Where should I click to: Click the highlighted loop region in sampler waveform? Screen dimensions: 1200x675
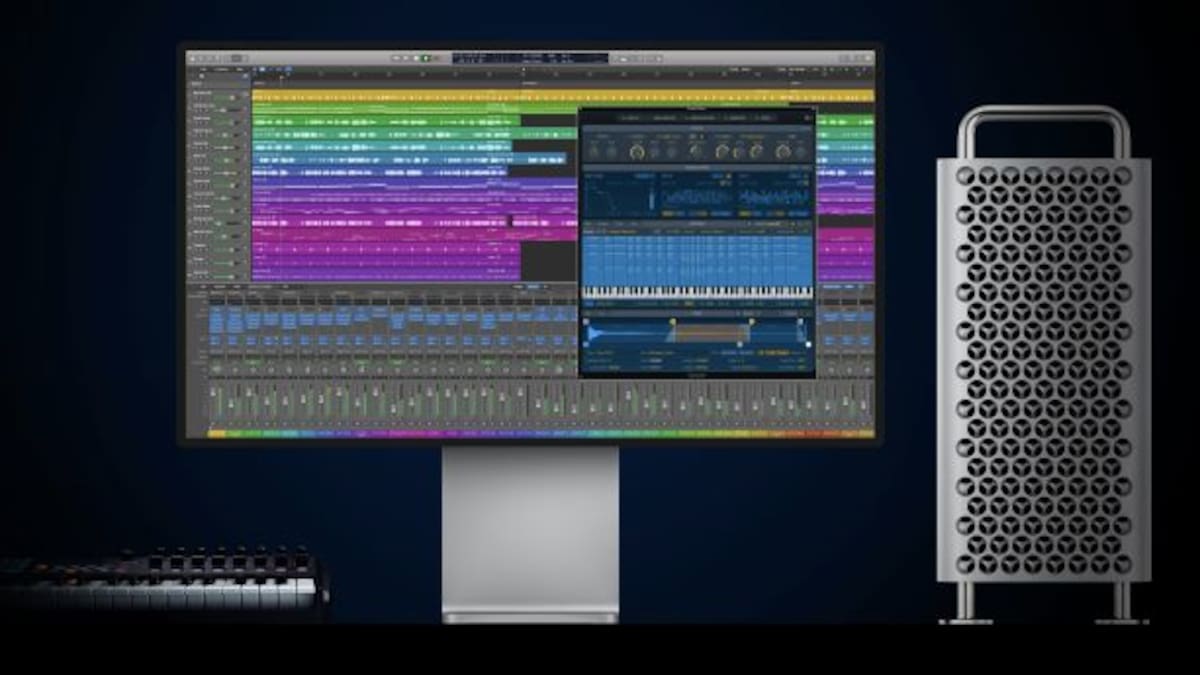[710, 334]
